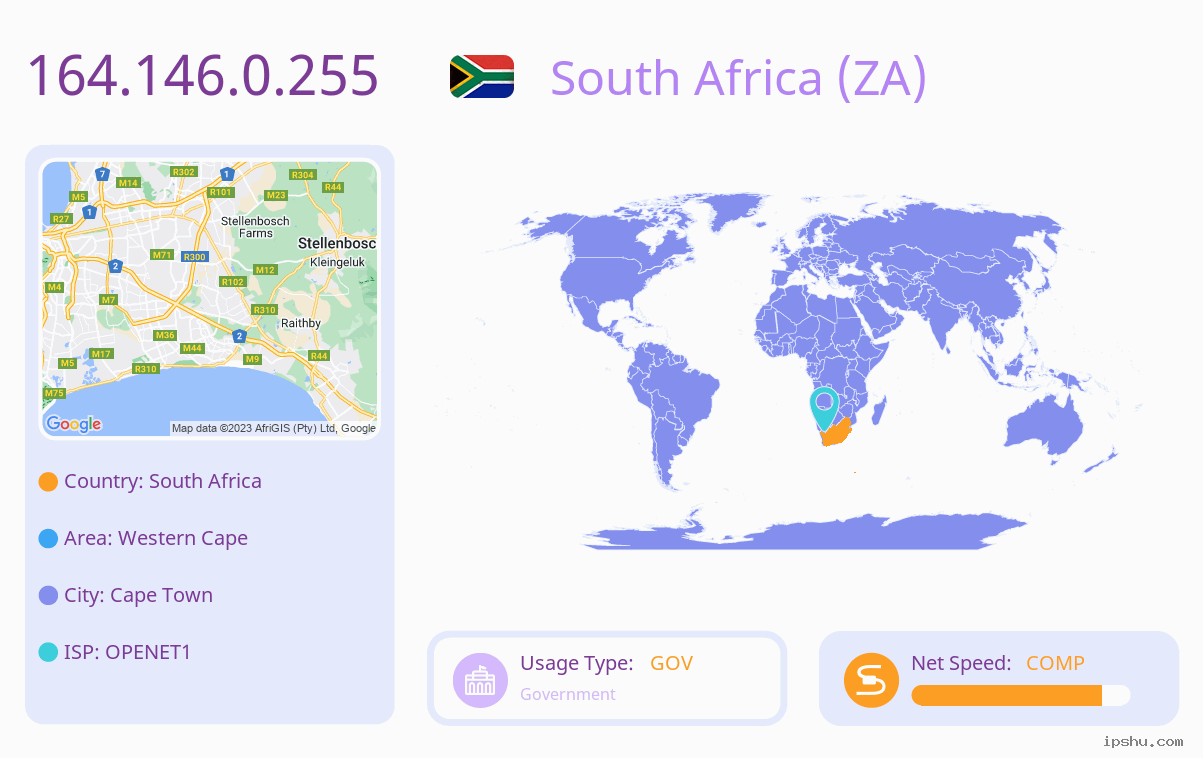Click the ISP: OPENET1 entry
Screen dimensions: 1203x758
pyautogui.click(x=127, y=652)
